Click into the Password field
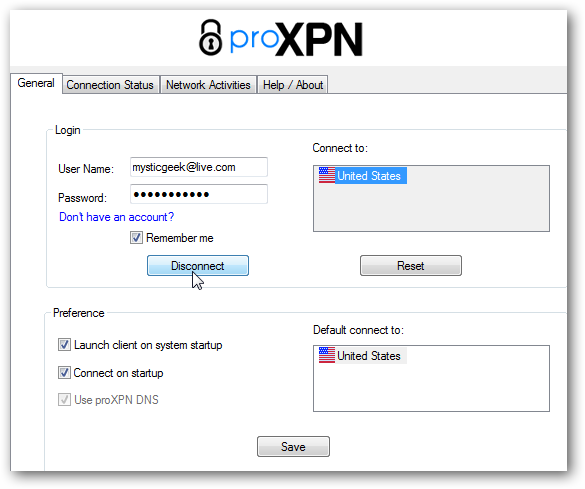 click(199, 194)
